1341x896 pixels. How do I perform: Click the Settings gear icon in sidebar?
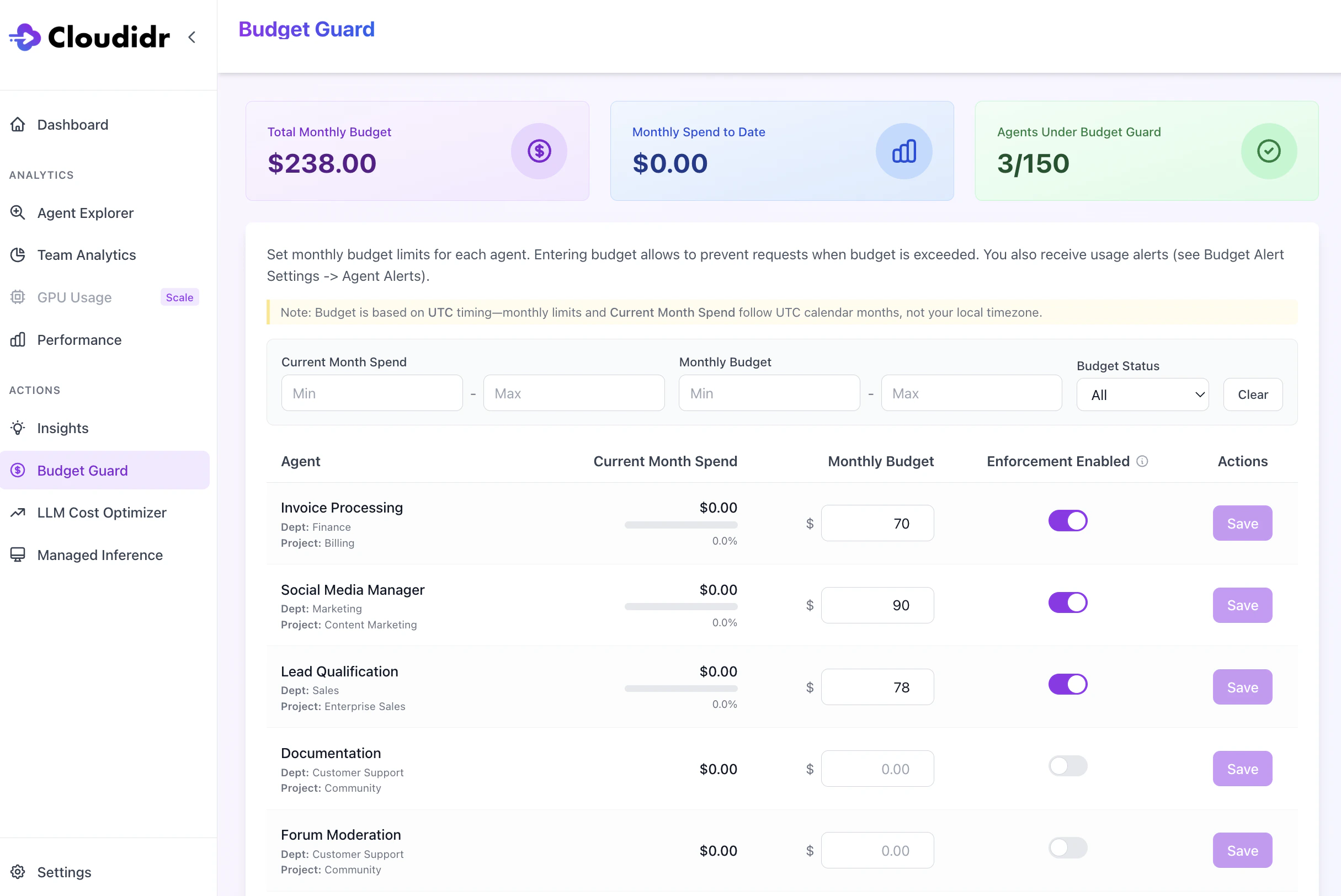tap(18, 871)
